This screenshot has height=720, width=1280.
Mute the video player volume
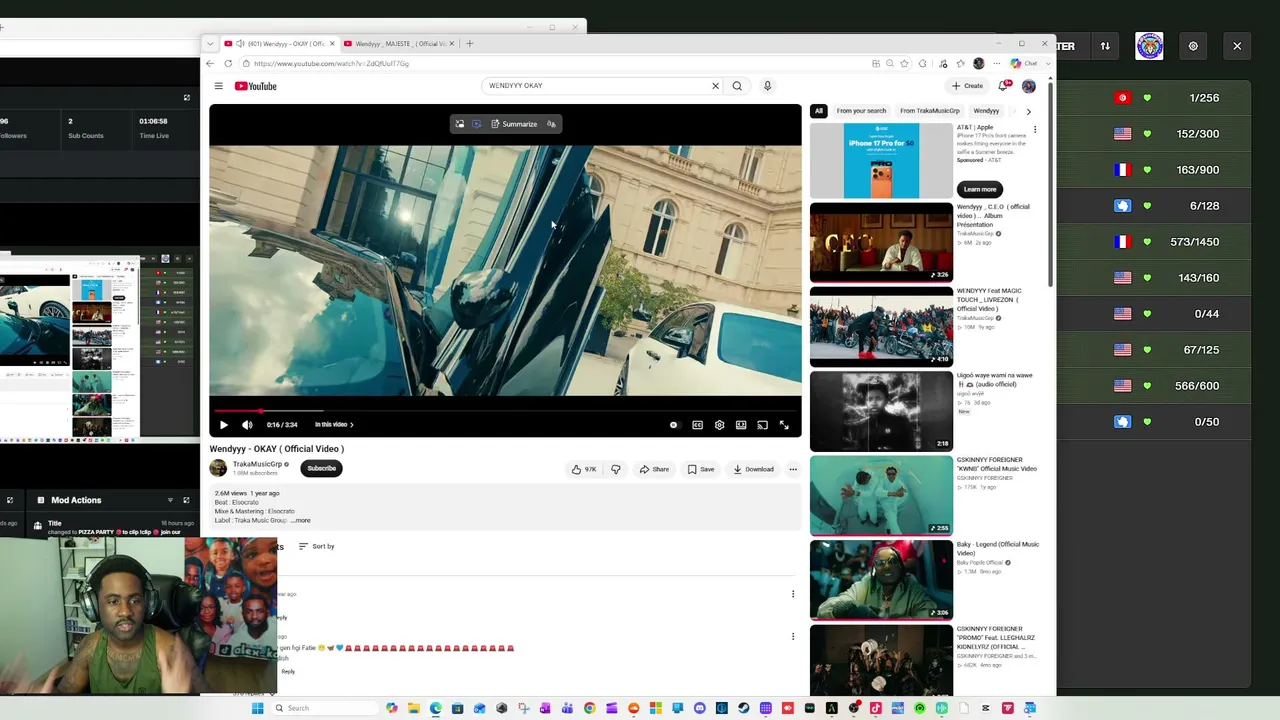(247, 425)
